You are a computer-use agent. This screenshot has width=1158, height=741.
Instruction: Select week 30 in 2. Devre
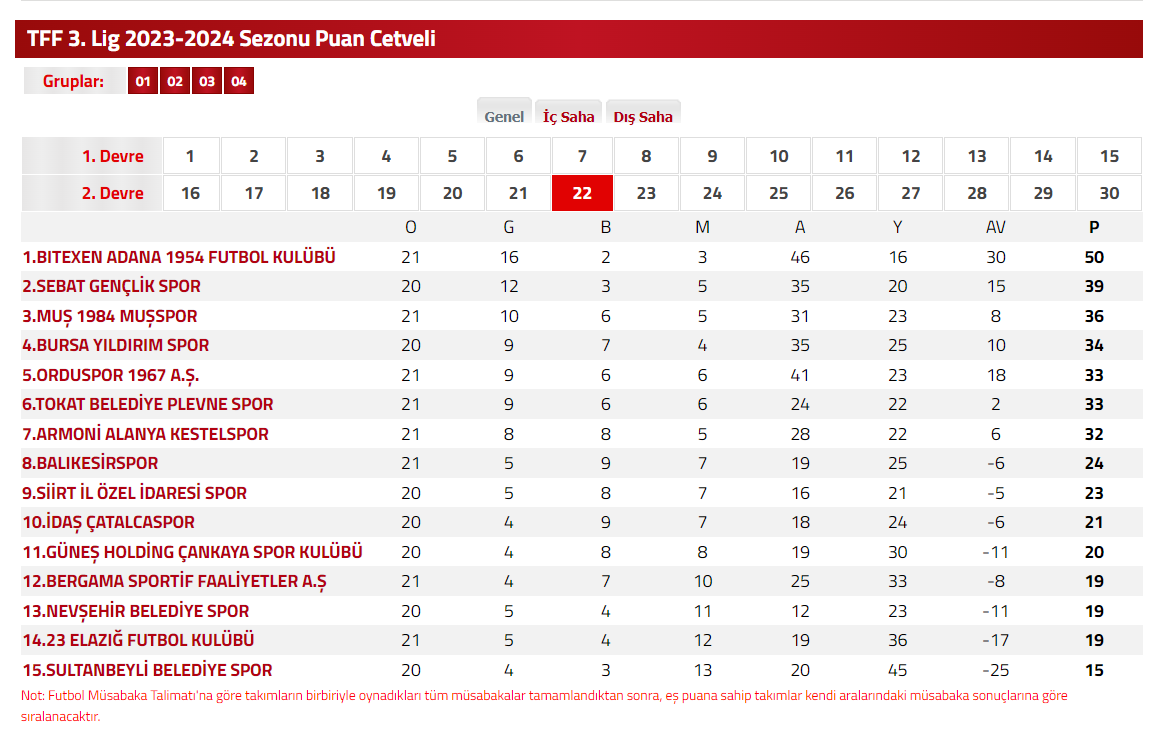coord(1109,193)
